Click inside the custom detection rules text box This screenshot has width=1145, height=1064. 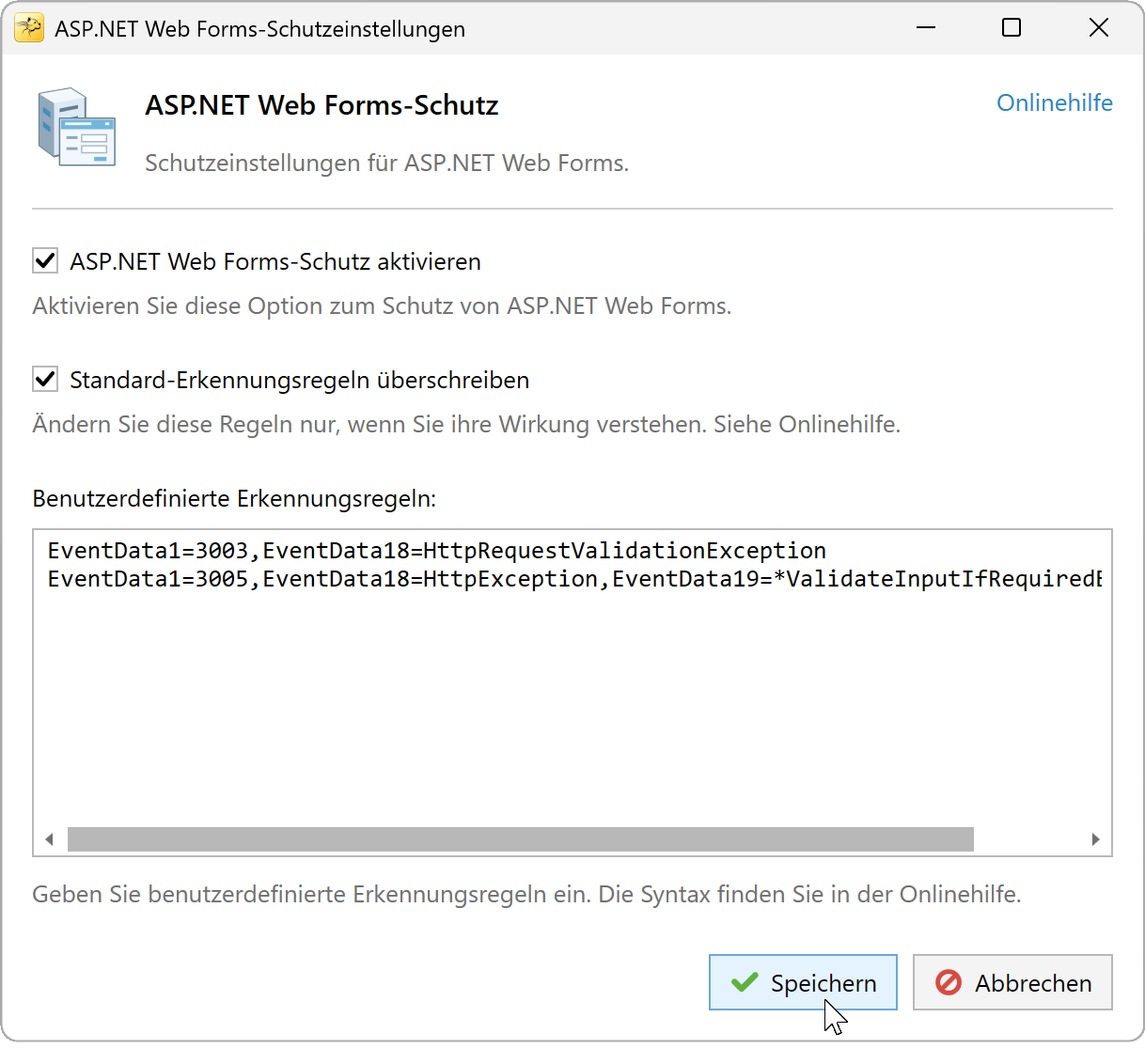point(572,693)
